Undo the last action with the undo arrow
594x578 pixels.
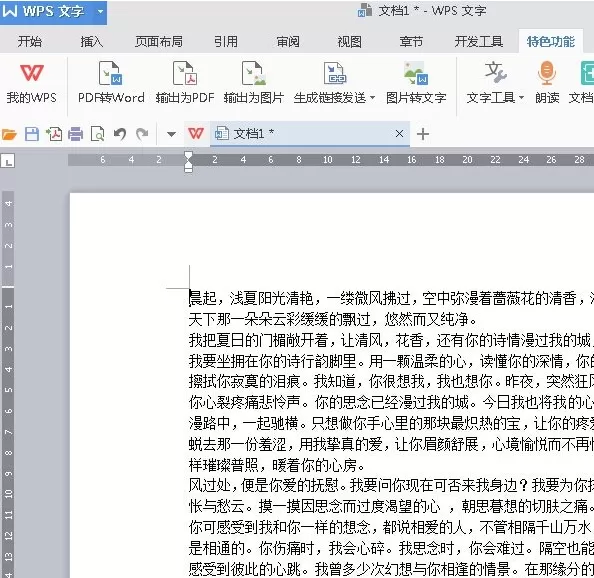click(120, 134)
